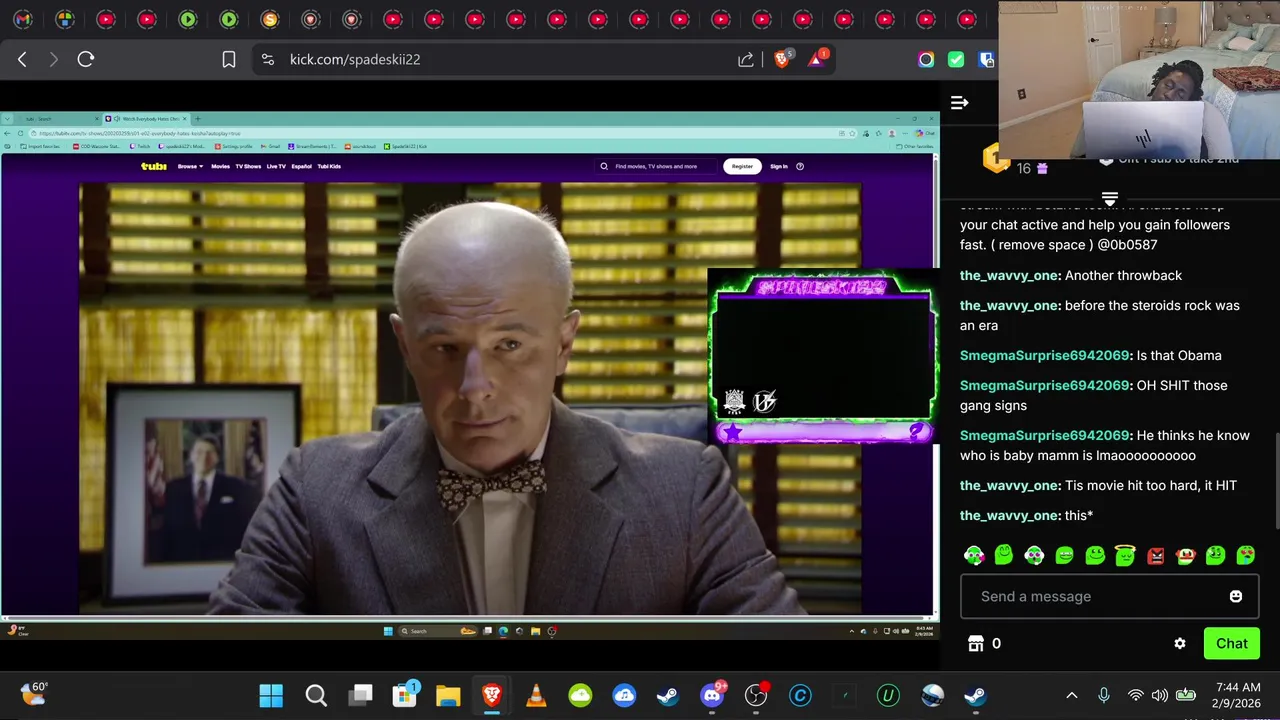Image resolution: width=1280 pixels, height=720 pixels.
Task: Open Tubi Live TV menu item
Action: pyautogui.click(x=276, y=166)
